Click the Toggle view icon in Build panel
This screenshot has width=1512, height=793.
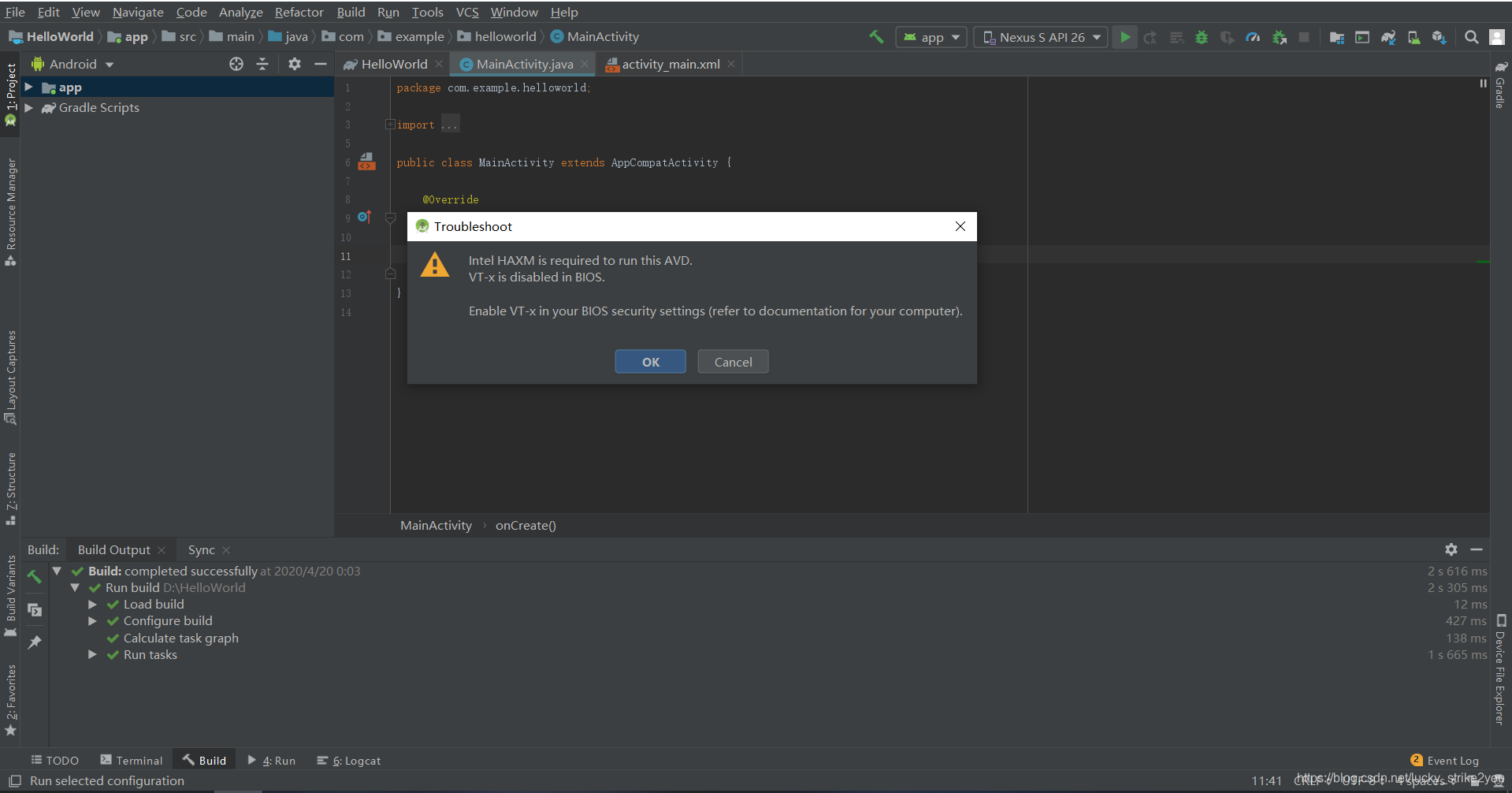click(34, 609)
